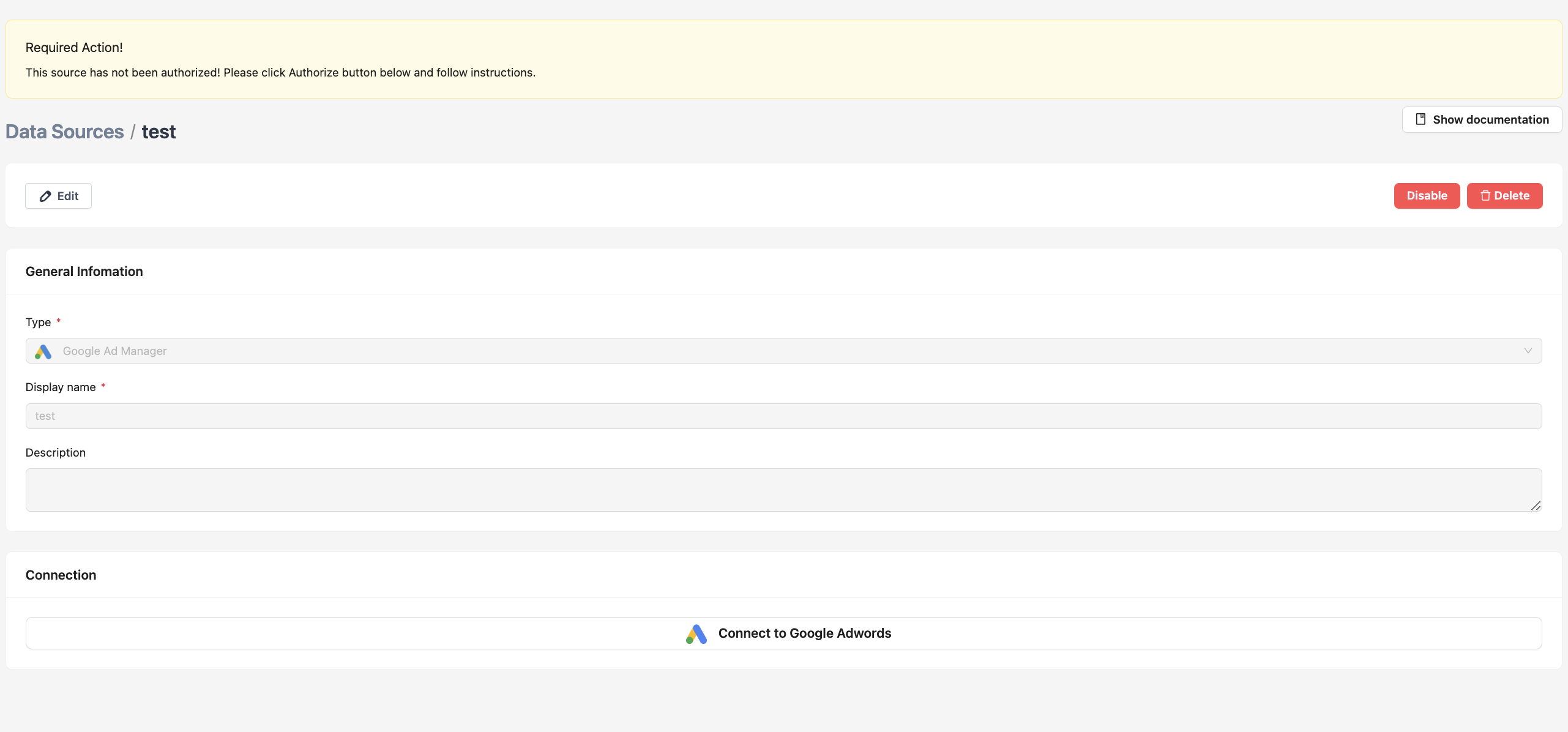Click the Google Ads logo on Connect button

pos(696,633)
